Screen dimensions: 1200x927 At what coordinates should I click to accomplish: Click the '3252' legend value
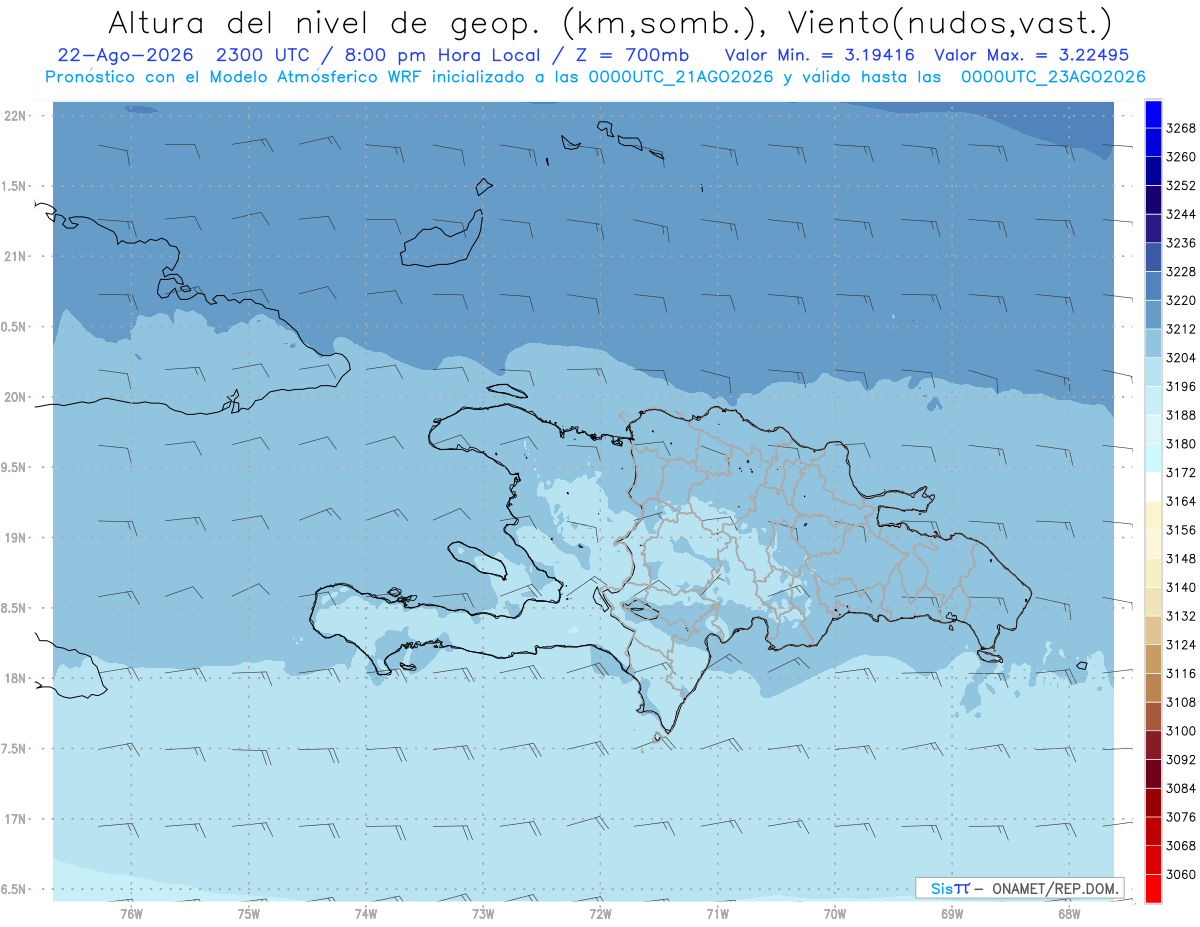tap(1181, 186)
